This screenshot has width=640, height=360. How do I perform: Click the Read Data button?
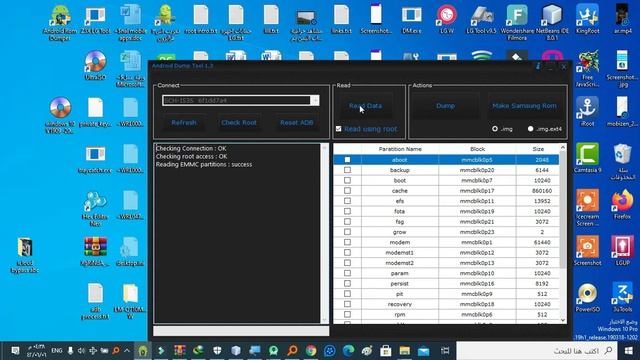[x=365, y=106]
